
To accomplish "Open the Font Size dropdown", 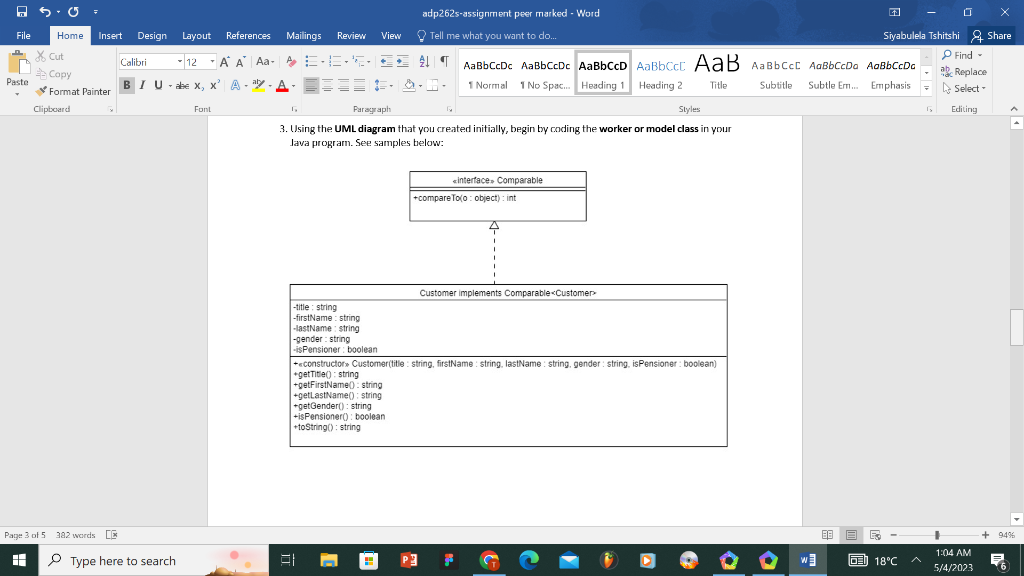I will 211,61.
